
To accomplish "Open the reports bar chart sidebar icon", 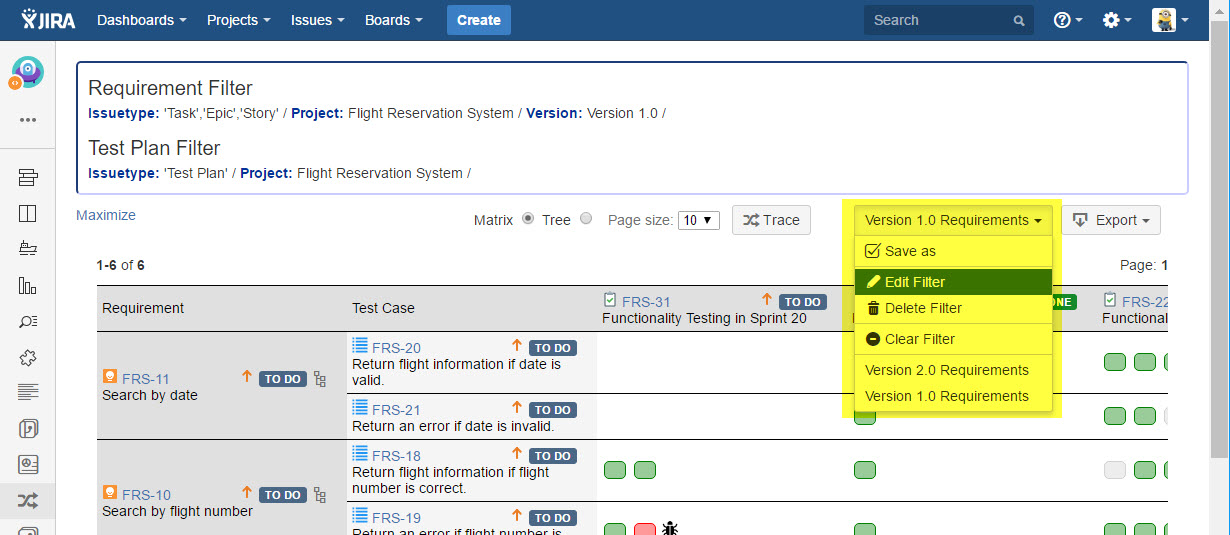I will click(x=28, y=285).
